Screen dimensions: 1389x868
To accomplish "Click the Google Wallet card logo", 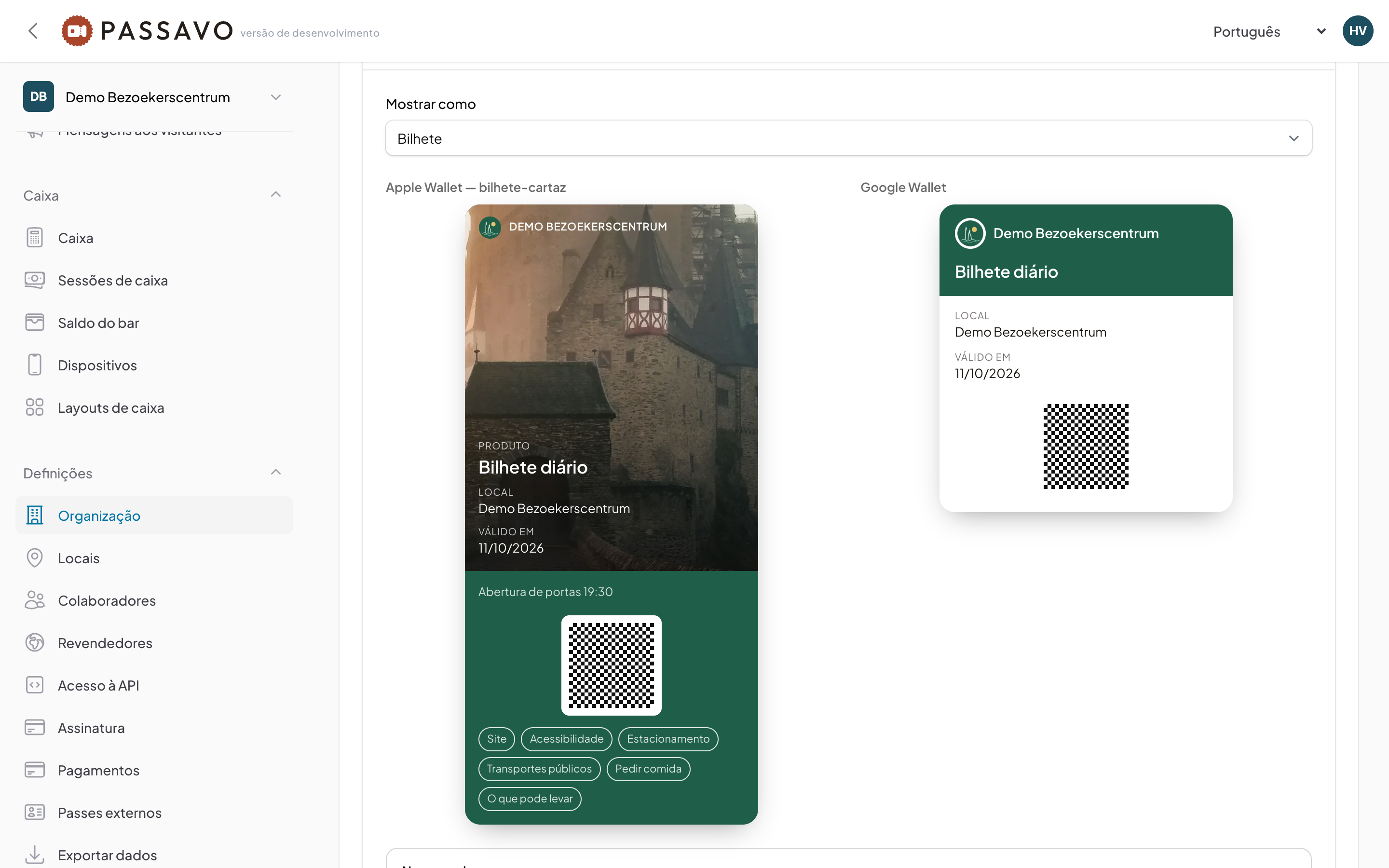I will 970,233.
